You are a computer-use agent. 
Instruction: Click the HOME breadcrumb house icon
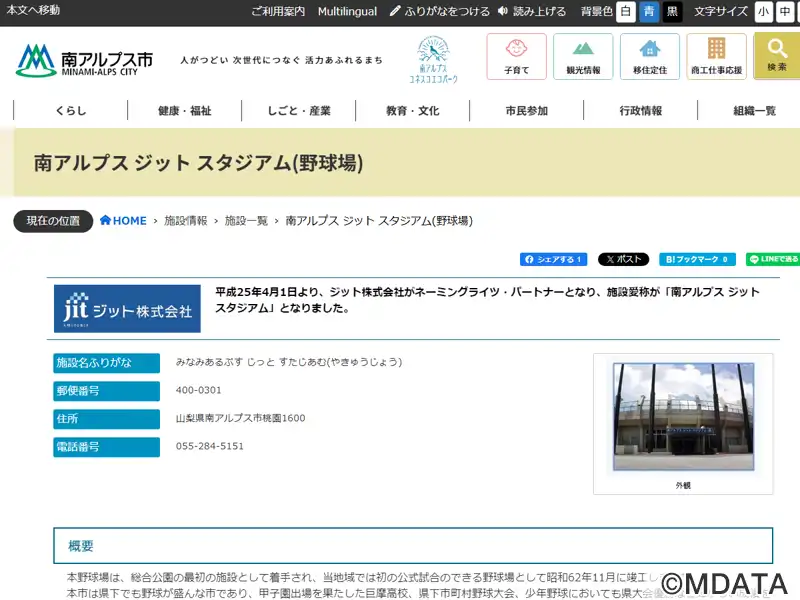click(x=105, y=221)
